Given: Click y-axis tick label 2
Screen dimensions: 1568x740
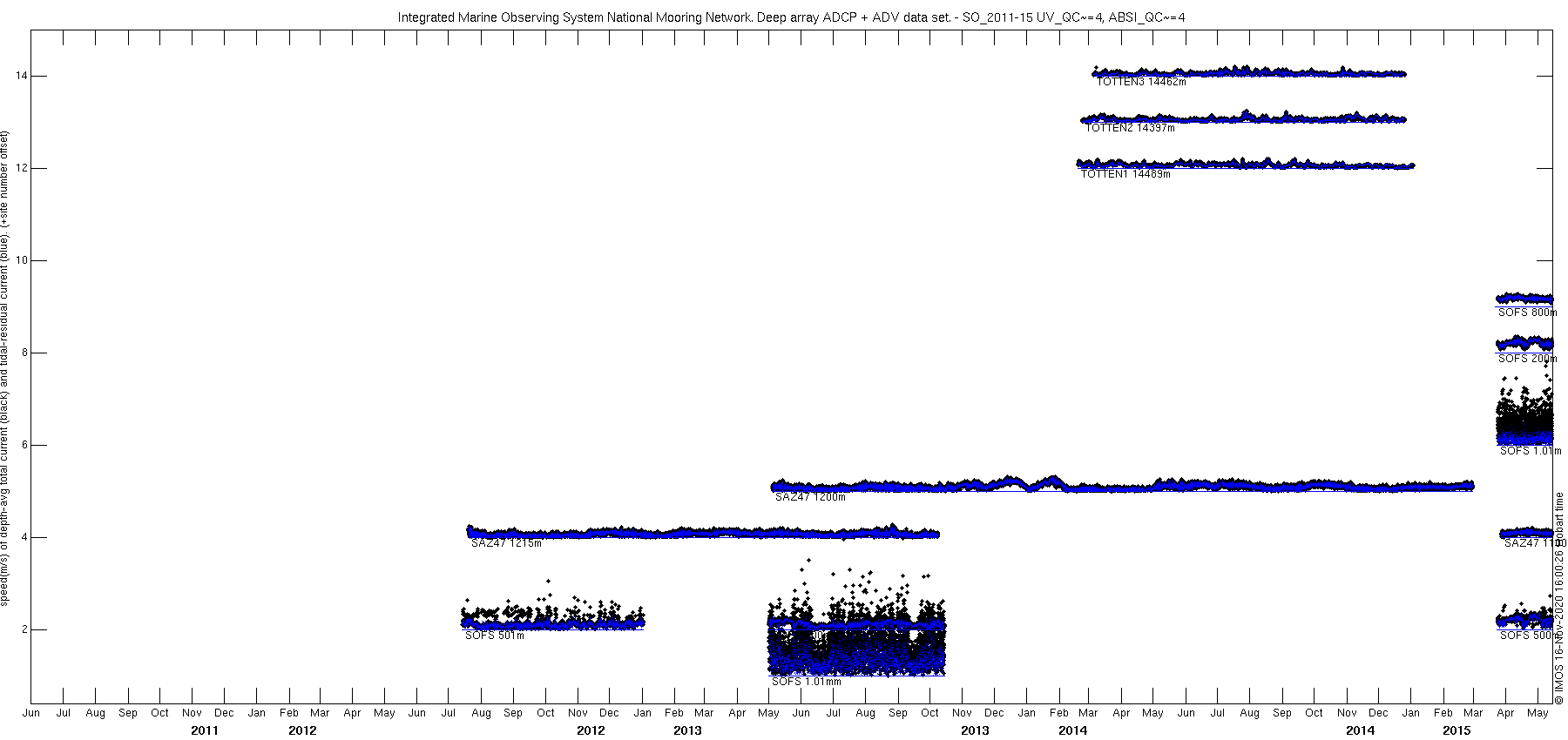Looking at the screenshot, I should (x=23, y=629).
